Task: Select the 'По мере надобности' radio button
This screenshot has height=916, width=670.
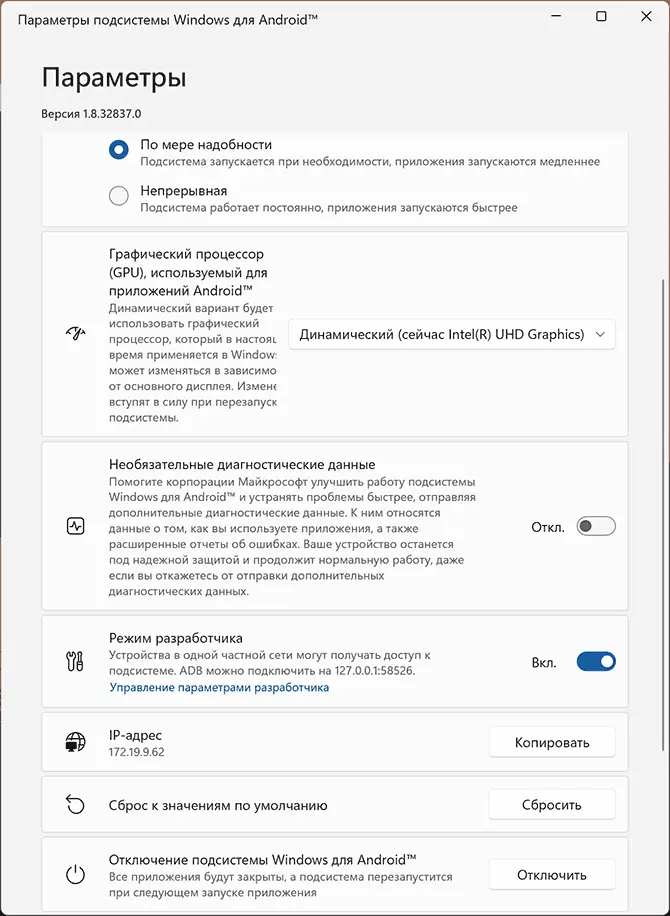Action: pos(119,150)
